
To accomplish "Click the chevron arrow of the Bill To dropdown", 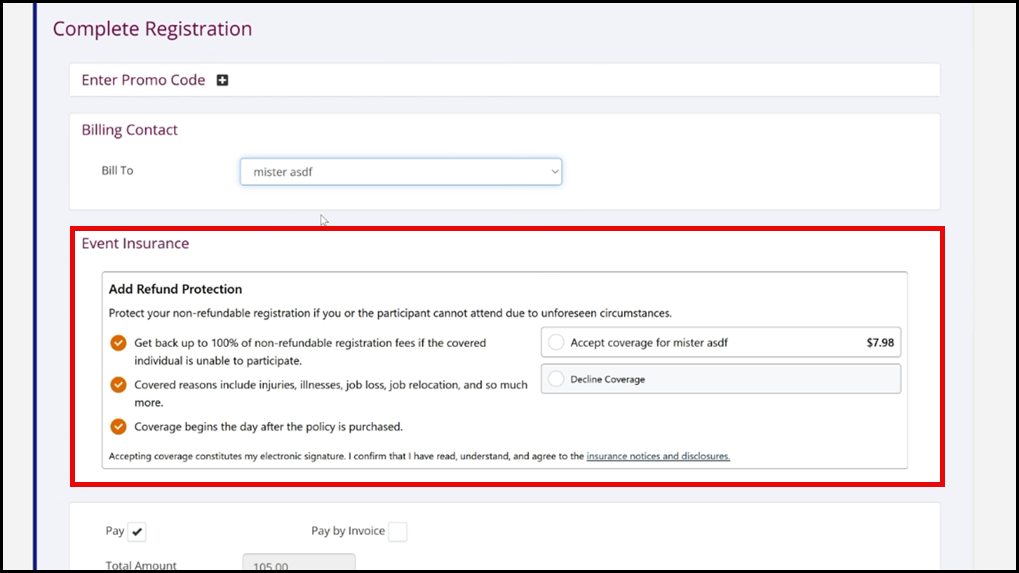I will 555,172.
